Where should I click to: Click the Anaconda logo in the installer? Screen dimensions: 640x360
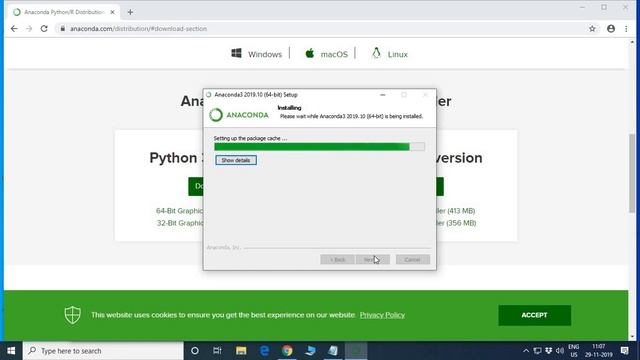(x=239, y=115)
